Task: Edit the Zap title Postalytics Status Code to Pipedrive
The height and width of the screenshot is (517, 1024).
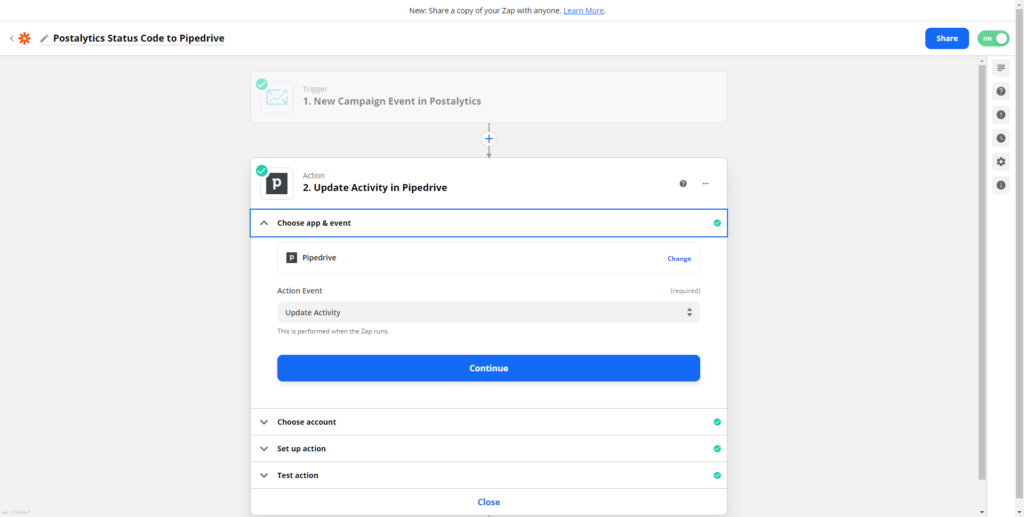Action: tap(138, 39)
